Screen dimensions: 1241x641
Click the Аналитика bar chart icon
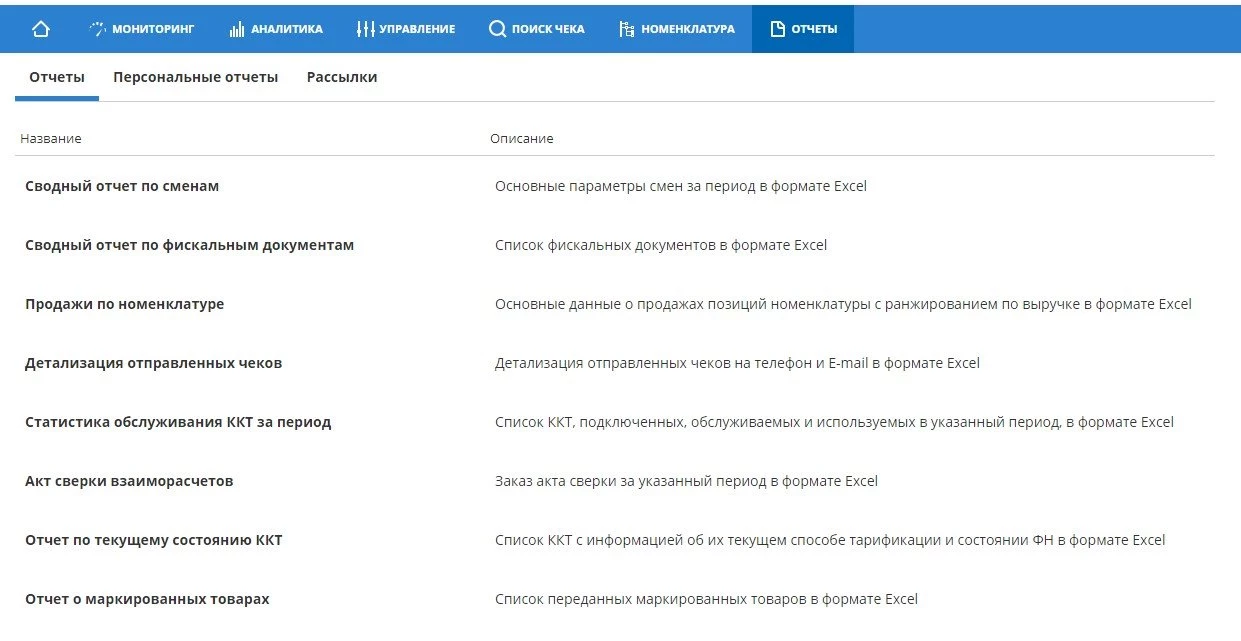237,29
